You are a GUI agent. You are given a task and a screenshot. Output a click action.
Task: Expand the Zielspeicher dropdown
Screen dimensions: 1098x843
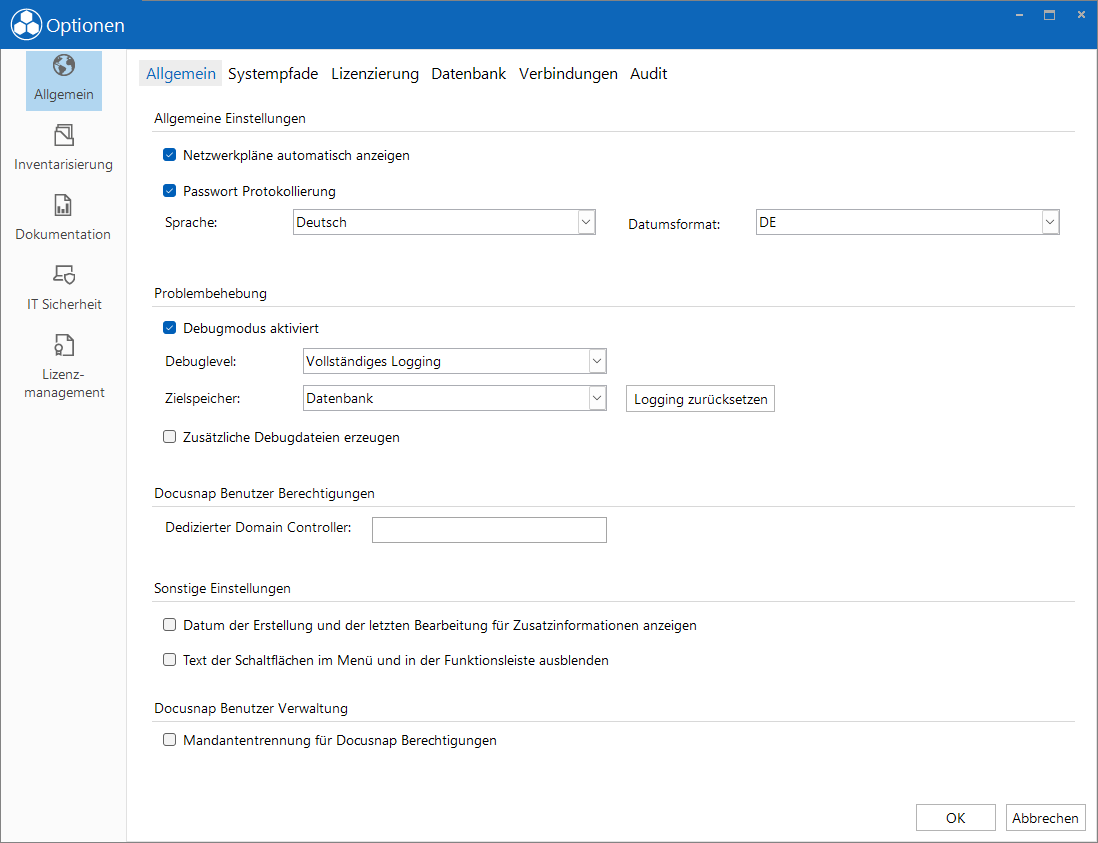[454, 398]
